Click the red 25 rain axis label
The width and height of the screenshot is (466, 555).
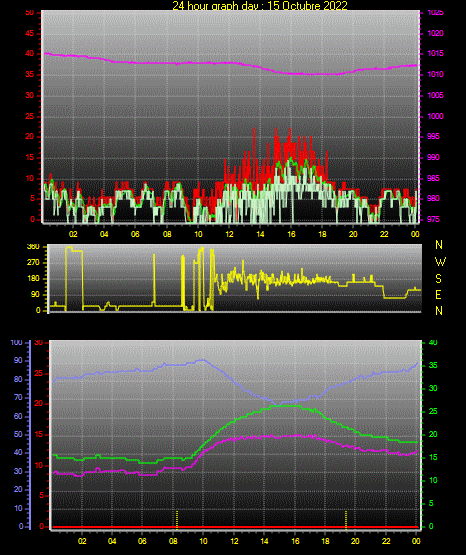point(39,373)
